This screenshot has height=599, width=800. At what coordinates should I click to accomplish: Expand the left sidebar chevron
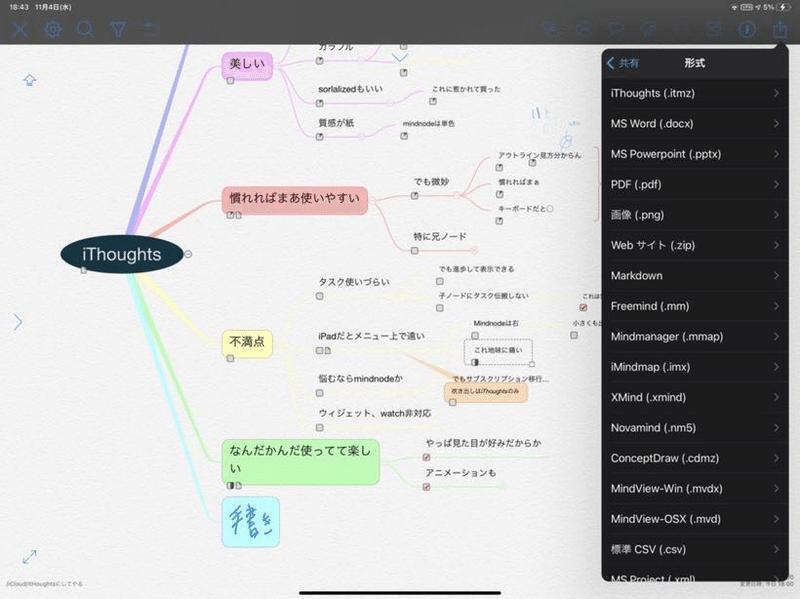pyautogui.click(x=17, y=321)
